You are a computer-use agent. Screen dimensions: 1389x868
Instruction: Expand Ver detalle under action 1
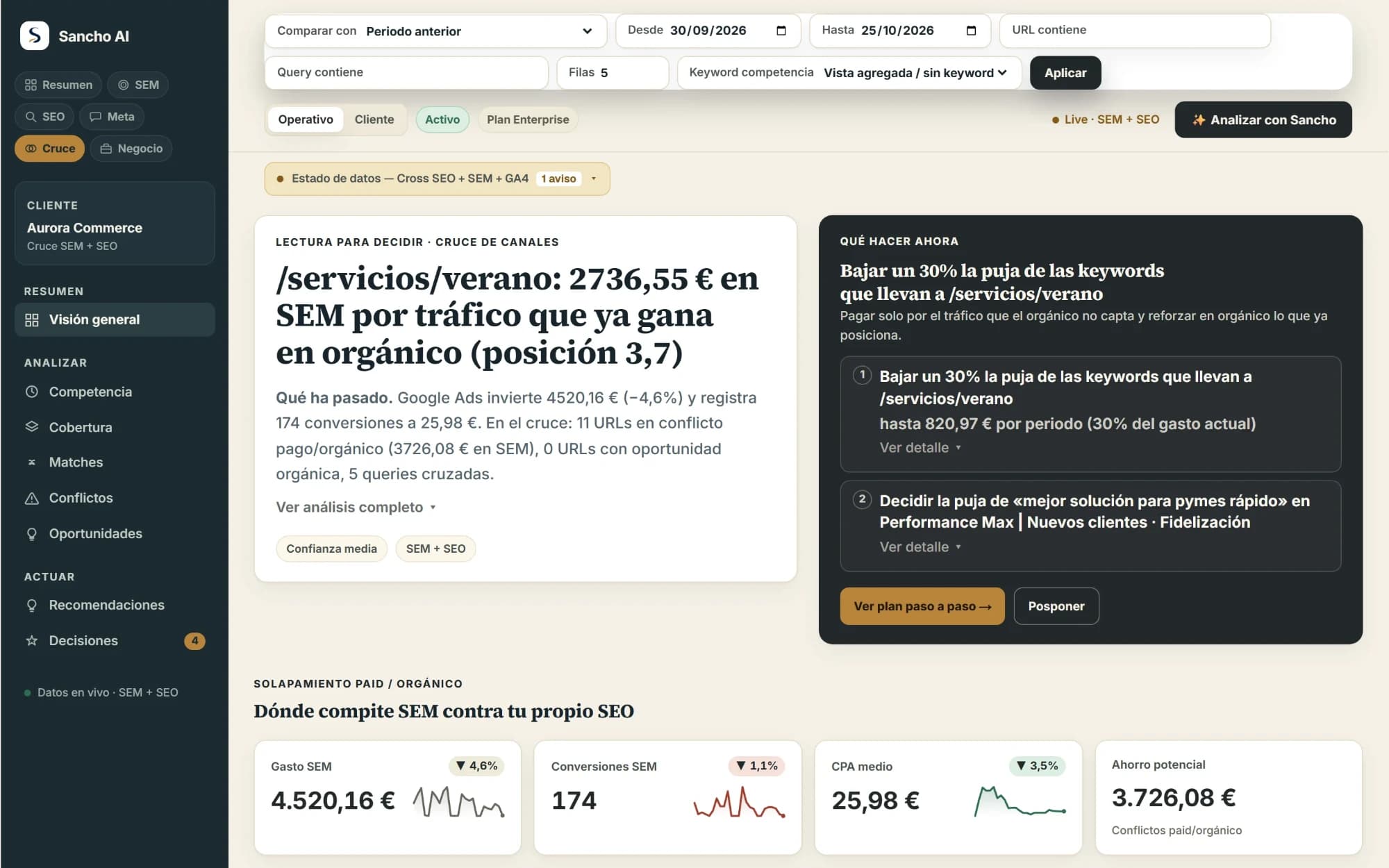pyautogui.click(x=920, y=448)
